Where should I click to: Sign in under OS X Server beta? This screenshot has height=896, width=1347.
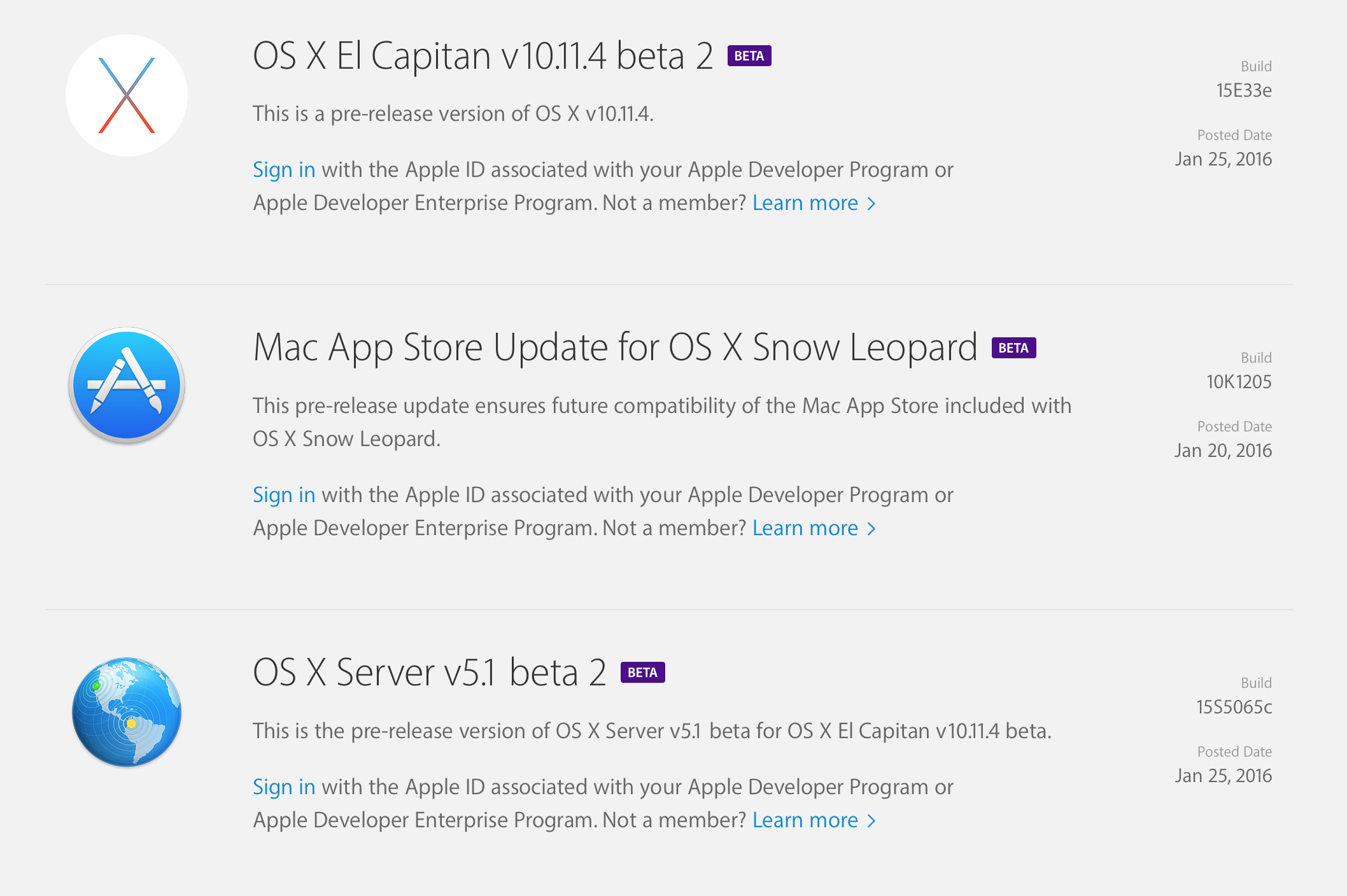click(284, 787)
